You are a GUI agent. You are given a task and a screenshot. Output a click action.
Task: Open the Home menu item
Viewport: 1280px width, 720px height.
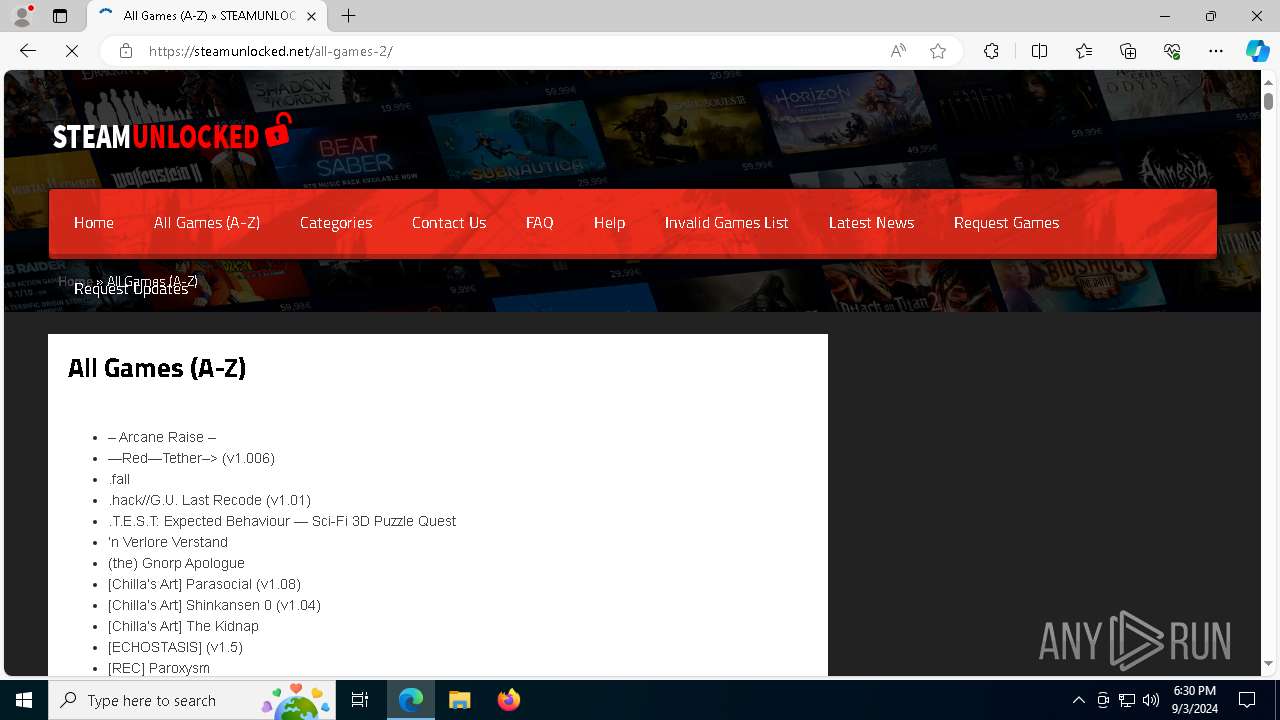[x=94, y=223]
